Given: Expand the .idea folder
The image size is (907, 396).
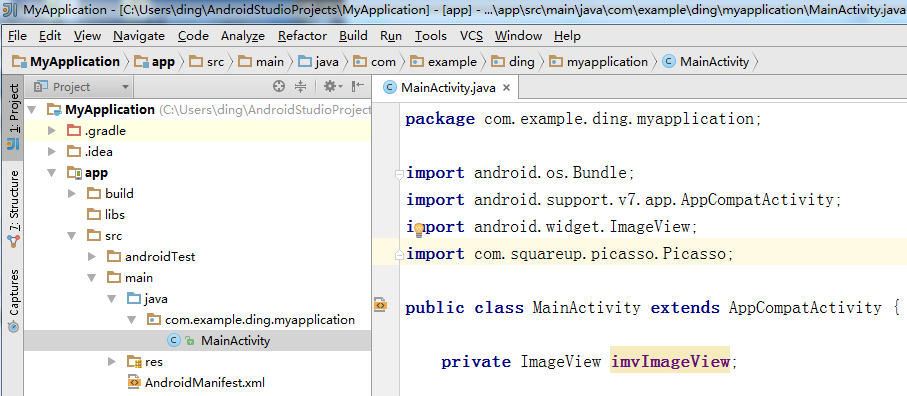Looking at the screenshot, I should click(x=52, y=152).
